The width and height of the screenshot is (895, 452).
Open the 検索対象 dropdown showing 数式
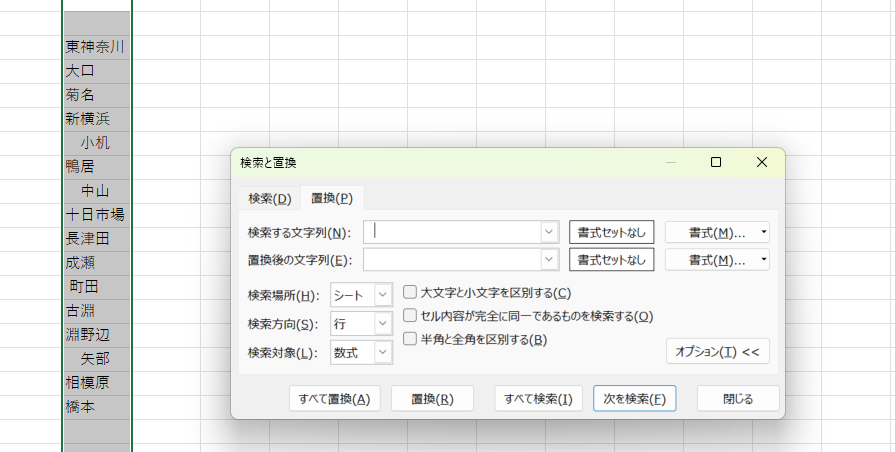383,352
